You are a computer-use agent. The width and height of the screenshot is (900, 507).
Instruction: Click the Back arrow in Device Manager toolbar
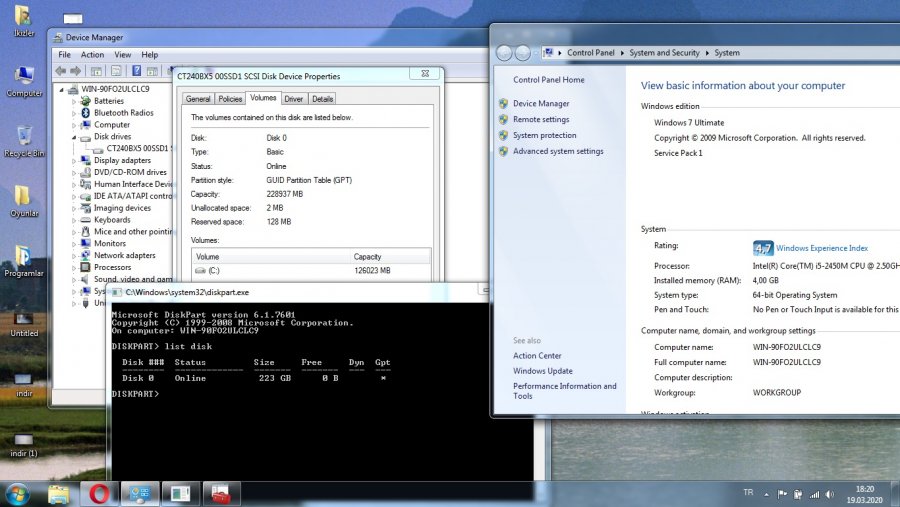(x=62, y=71)
